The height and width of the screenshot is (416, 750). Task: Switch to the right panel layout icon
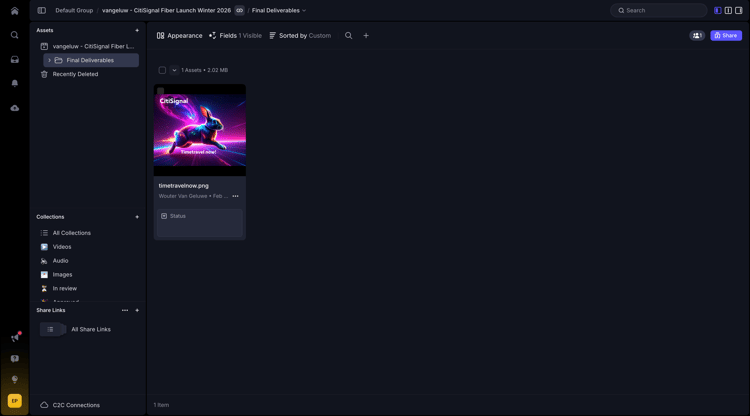[739, 10]
